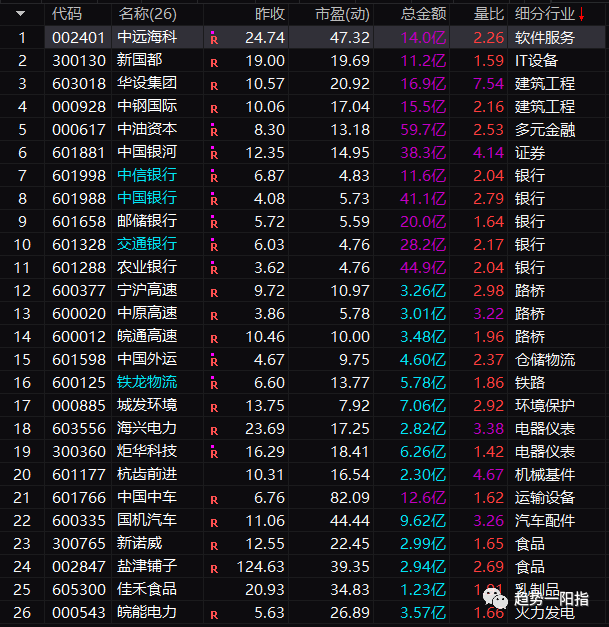Screen dimensions: 609x627
Task: Click the R marker icon for 农业银行
Action: coord(214,268)
